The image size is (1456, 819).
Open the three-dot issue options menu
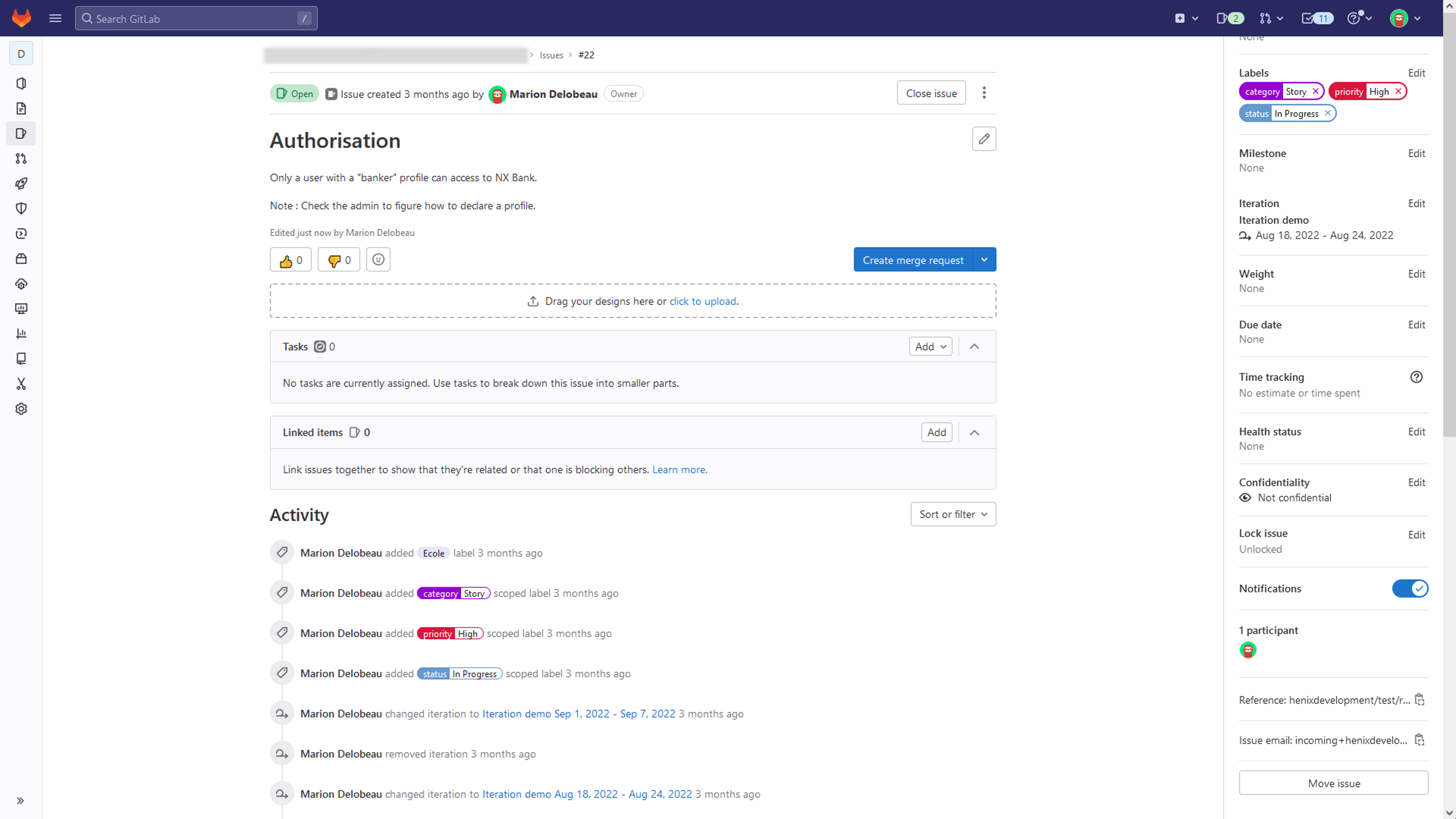coord(984,93)
